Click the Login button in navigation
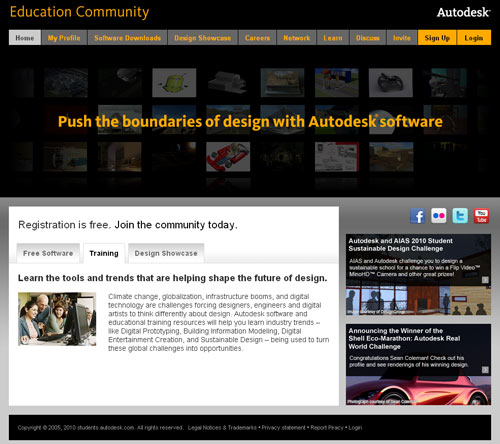The width and height of the screenshot is (500, 444). tap(474, 38)
